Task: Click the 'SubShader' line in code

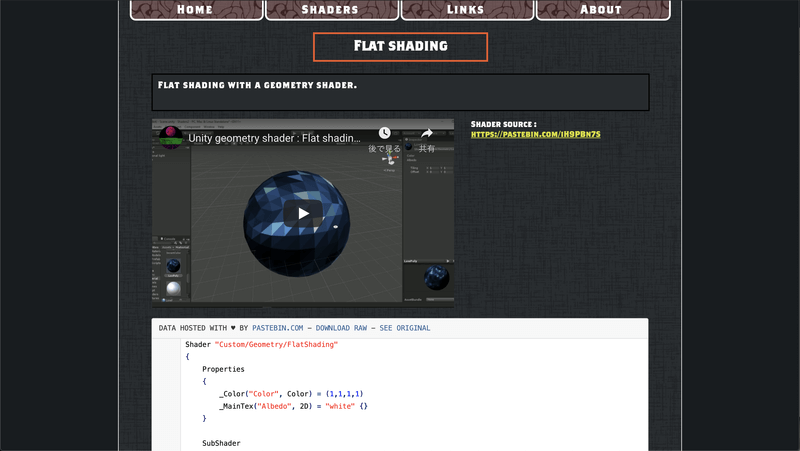Action: click(221, 443)
